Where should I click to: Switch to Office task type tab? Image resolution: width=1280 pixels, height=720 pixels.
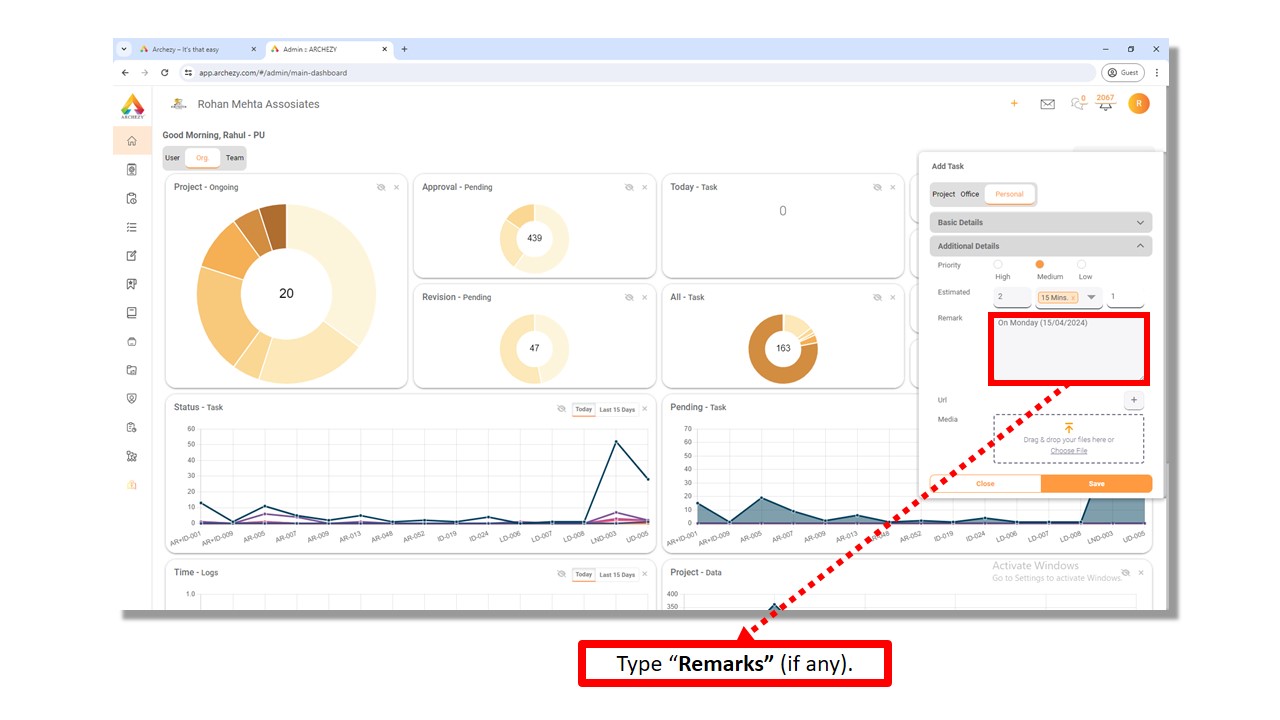pyautogui.click(x=970, y=194)
